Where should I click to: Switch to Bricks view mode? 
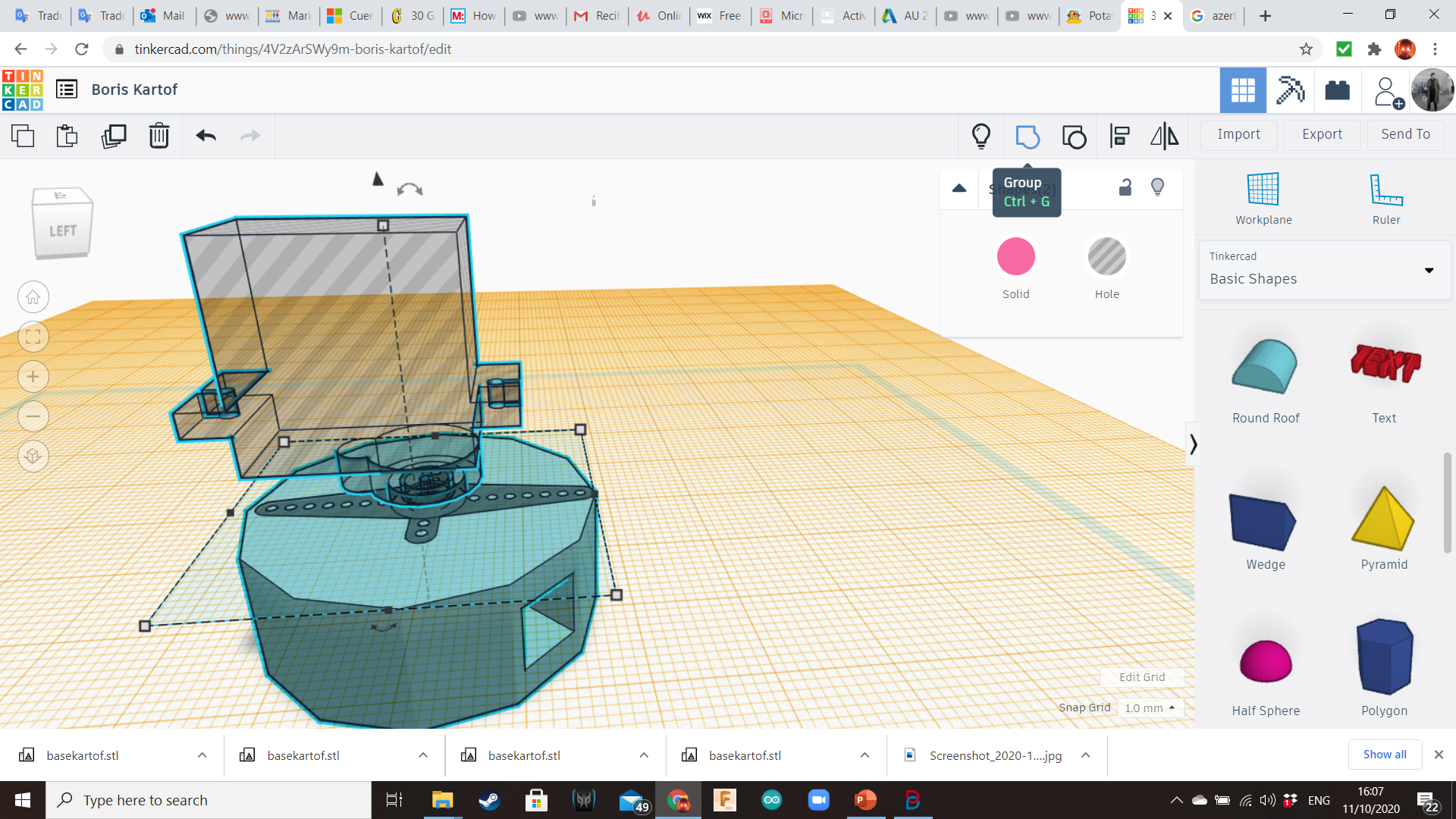point(1337,90)
